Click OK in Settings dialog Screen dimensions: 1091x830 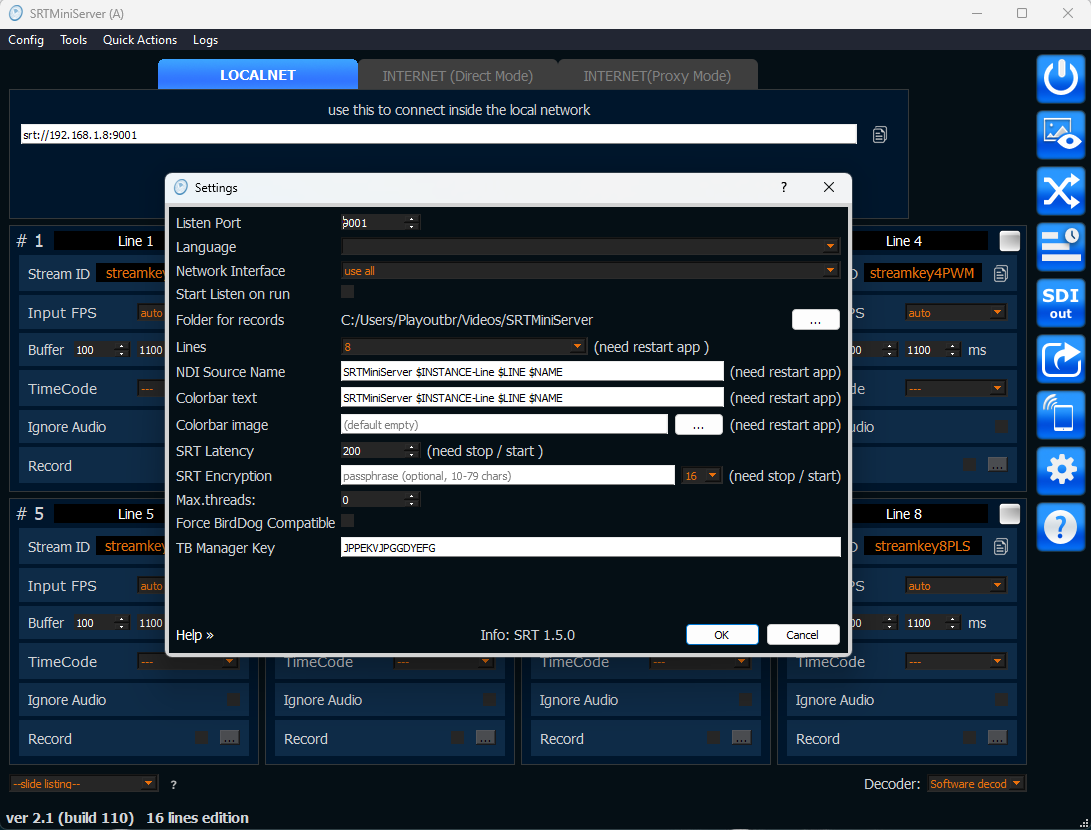[x=722, y=635]
